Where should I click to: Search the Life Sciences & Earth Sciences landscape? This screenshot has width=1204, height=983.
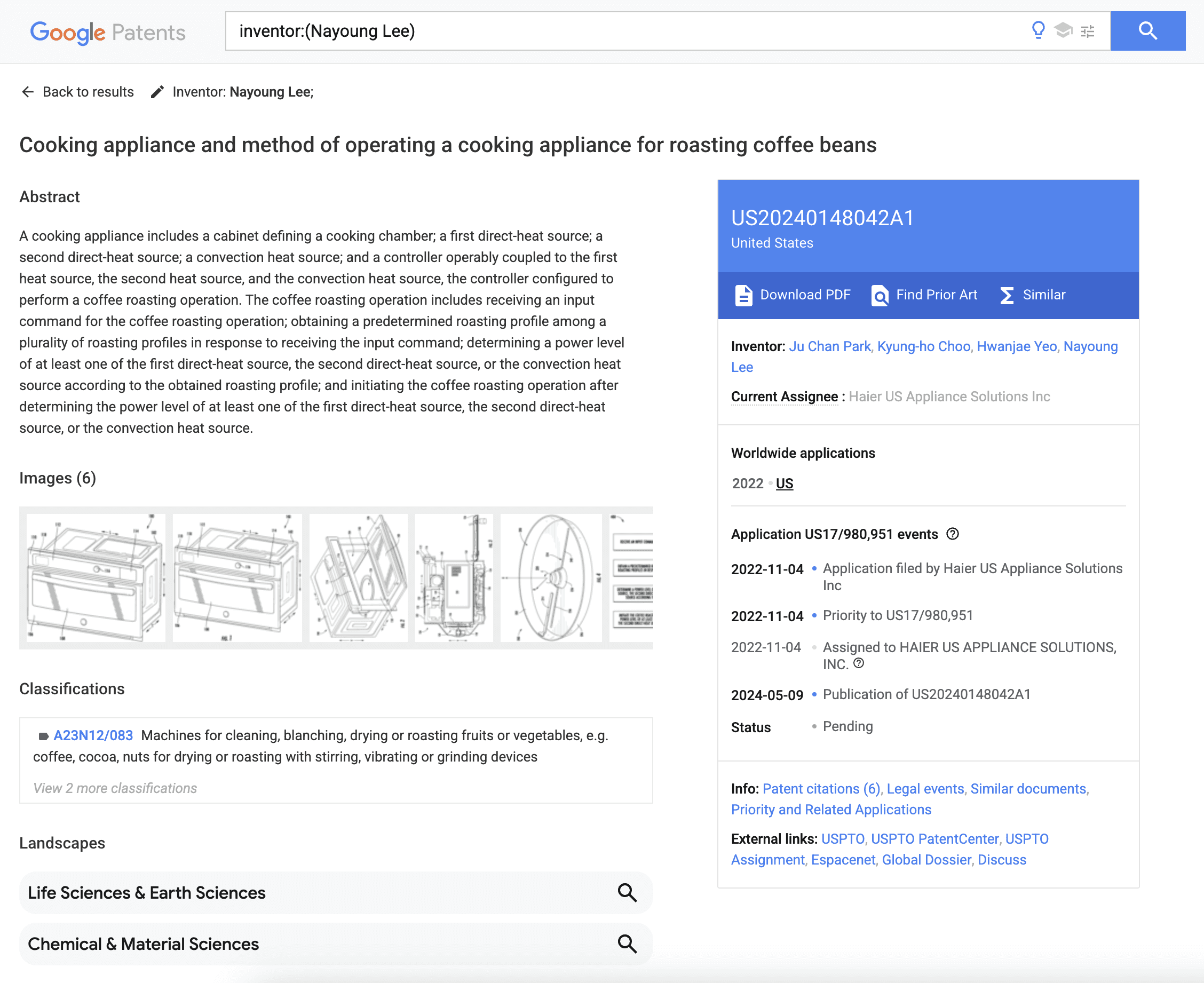(x=627, y=892)
